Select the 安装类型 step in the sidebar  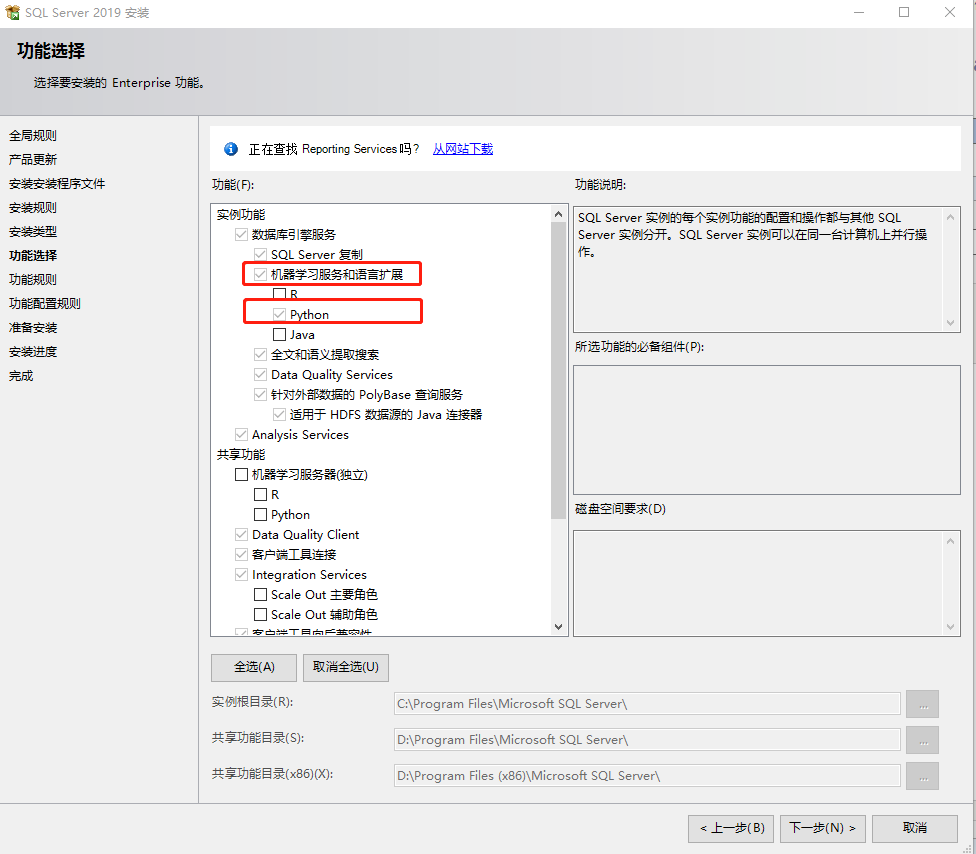[x=32, y=232]
